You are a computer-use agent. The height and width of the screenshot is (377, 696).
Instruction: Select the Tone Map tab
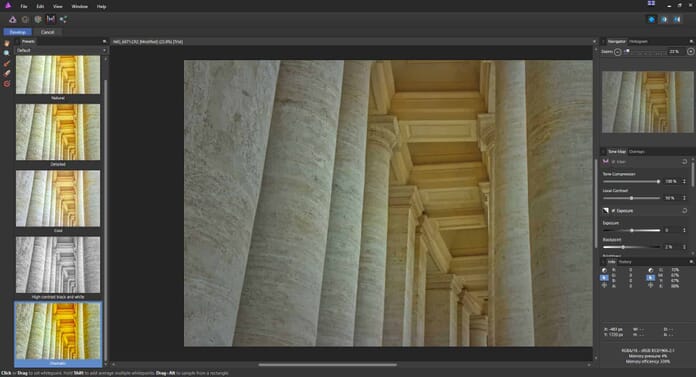click(x=617, y=152)
